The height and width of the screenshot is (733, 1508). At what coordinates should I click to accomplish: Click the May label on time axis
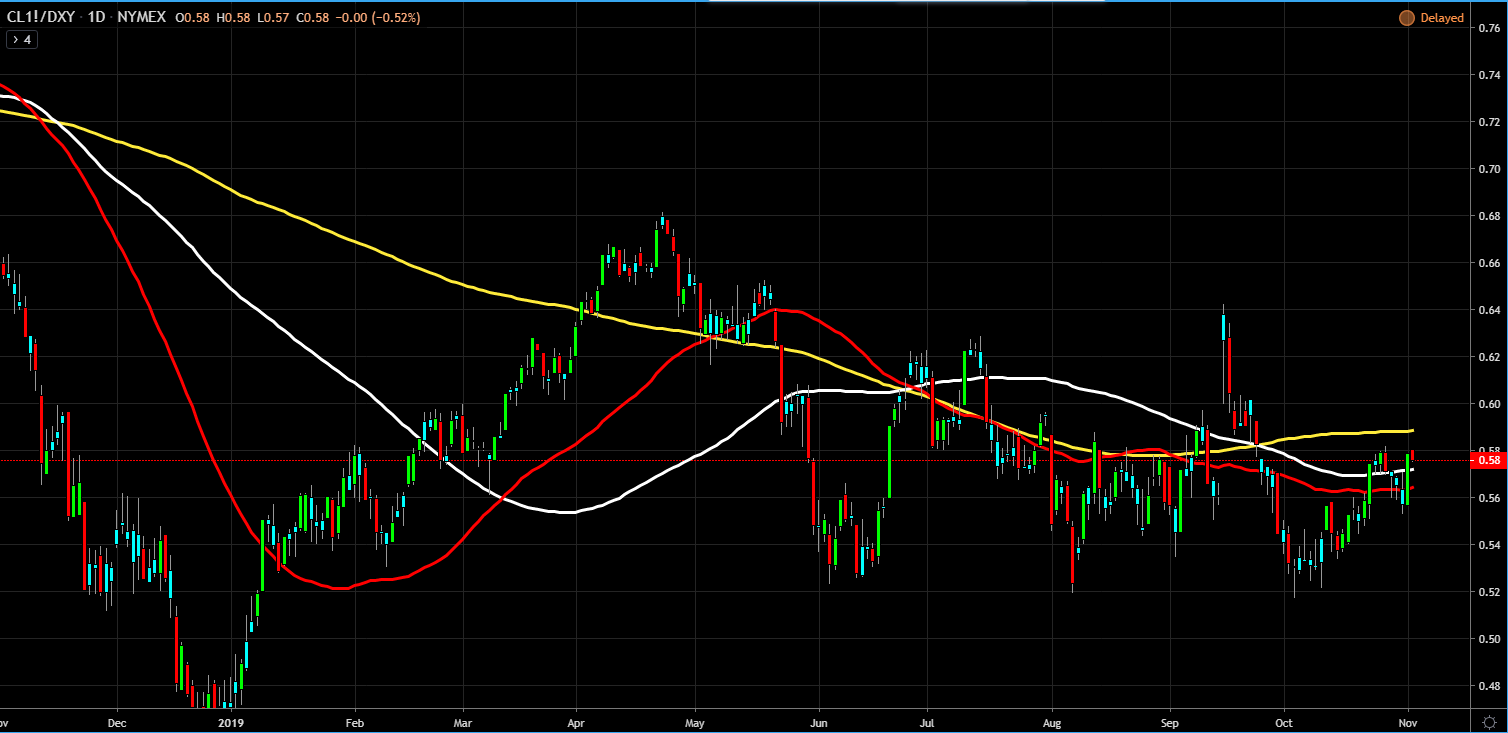click(x=696, y=721)
